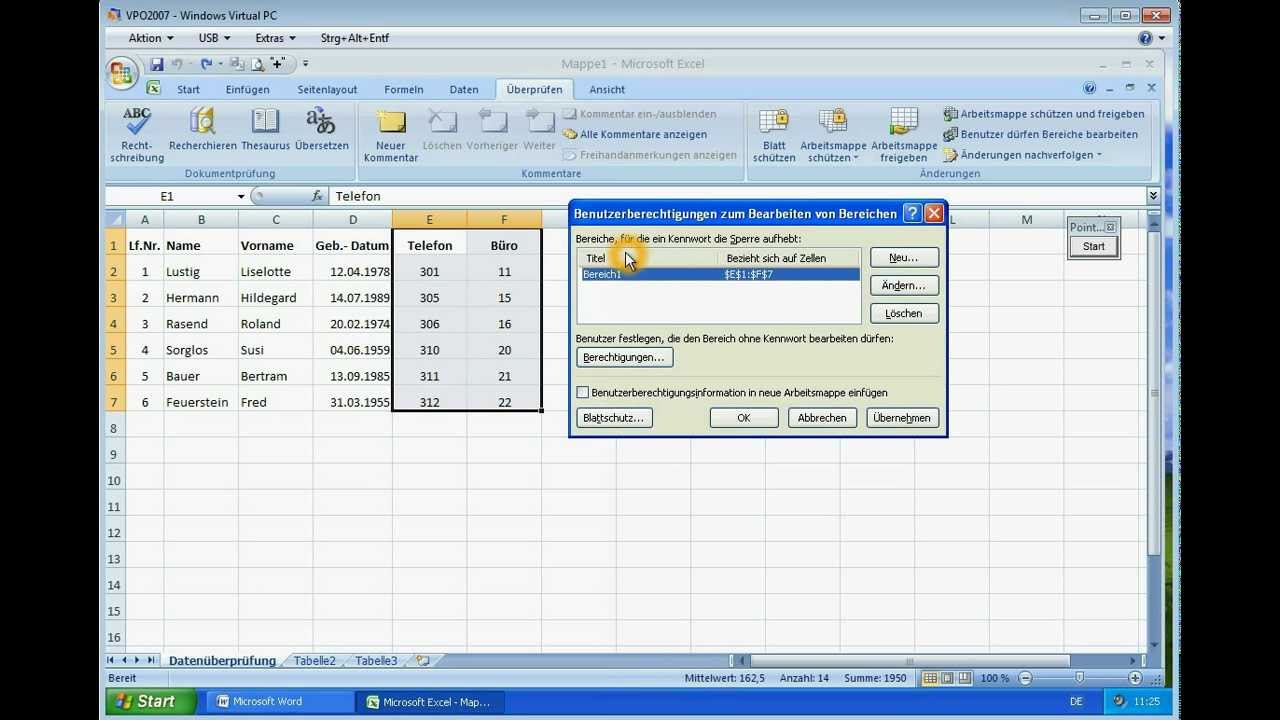Click zoom out minus button
The image size is (1280, 720).
[1025, 678]
